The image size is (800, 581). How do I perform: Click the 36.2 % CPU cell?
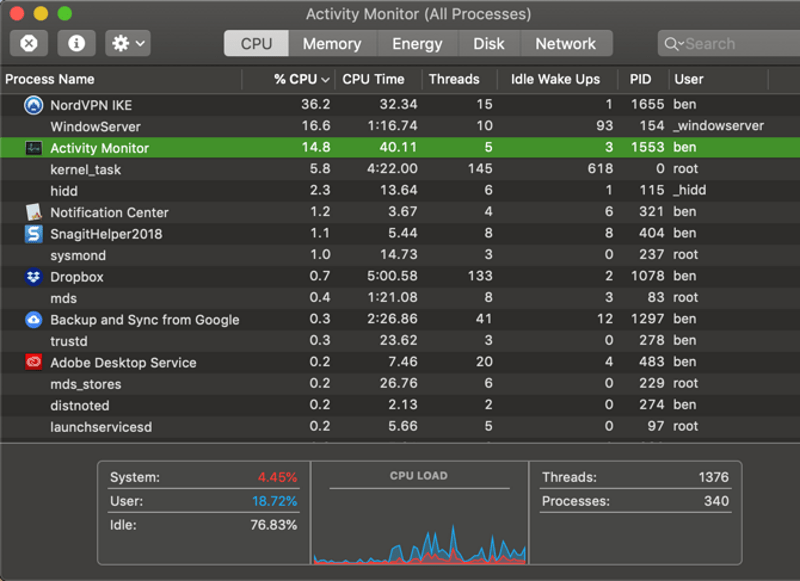point(315,105)
